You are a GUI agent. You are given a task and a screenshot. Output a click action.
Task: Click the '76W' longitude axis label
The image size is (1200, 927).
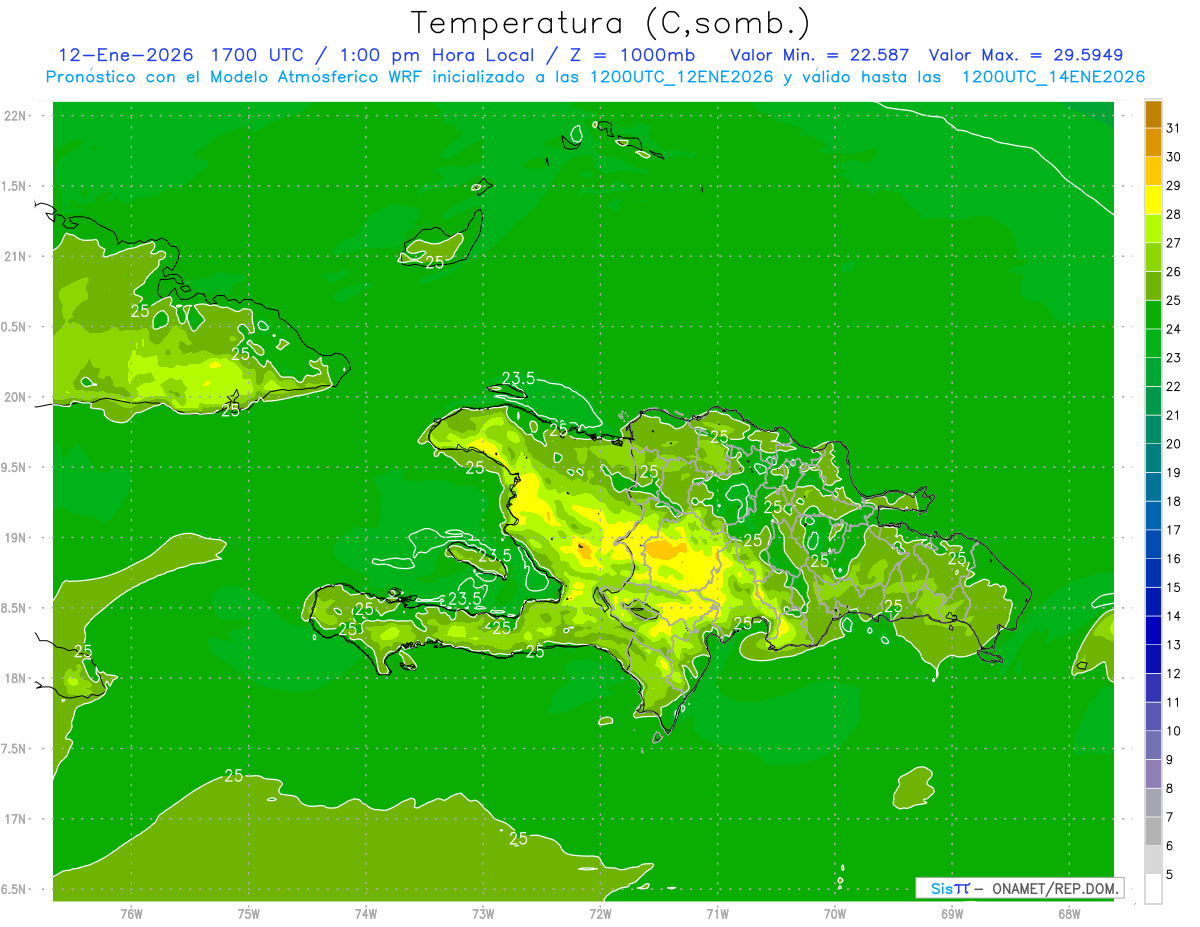click(x=131, y=913)
